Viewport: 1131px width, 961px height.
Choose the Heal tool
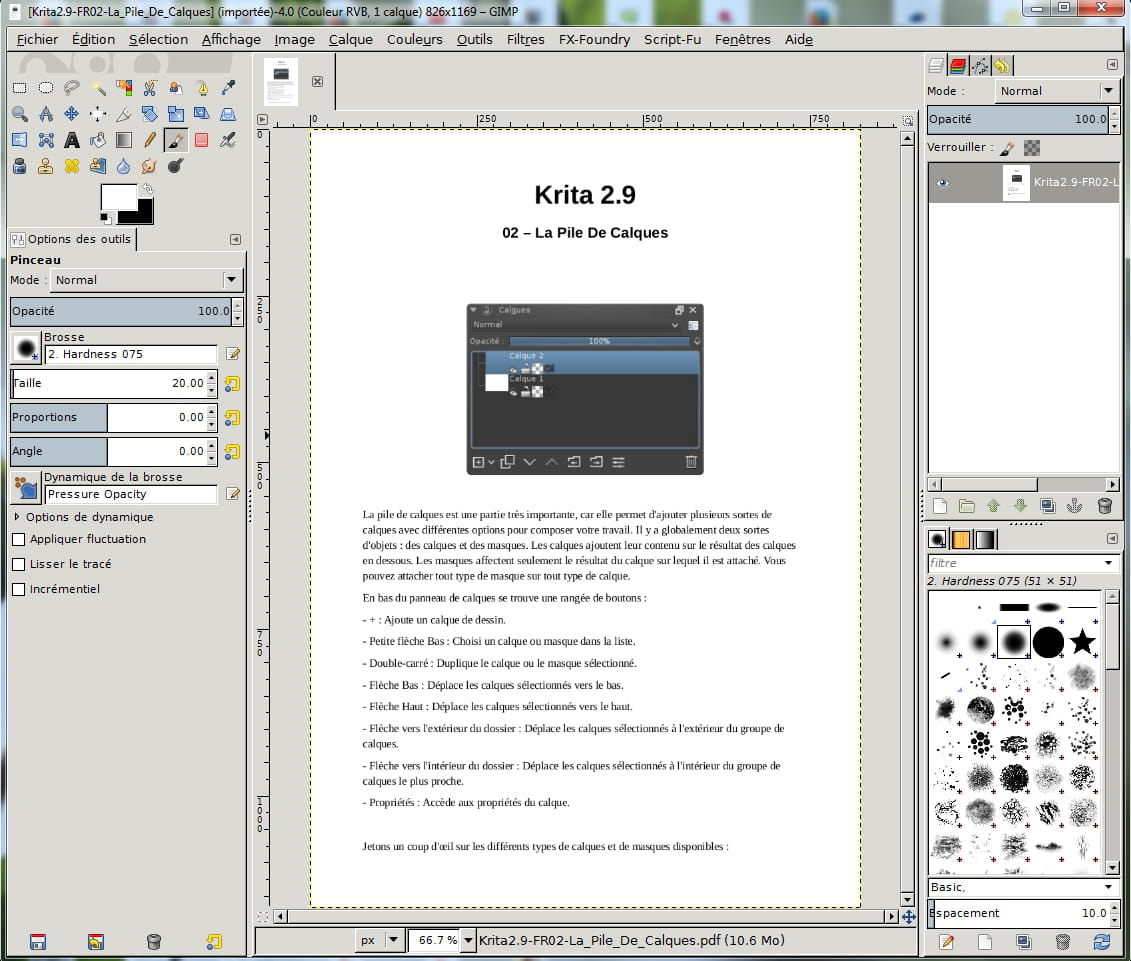(71, 166)
